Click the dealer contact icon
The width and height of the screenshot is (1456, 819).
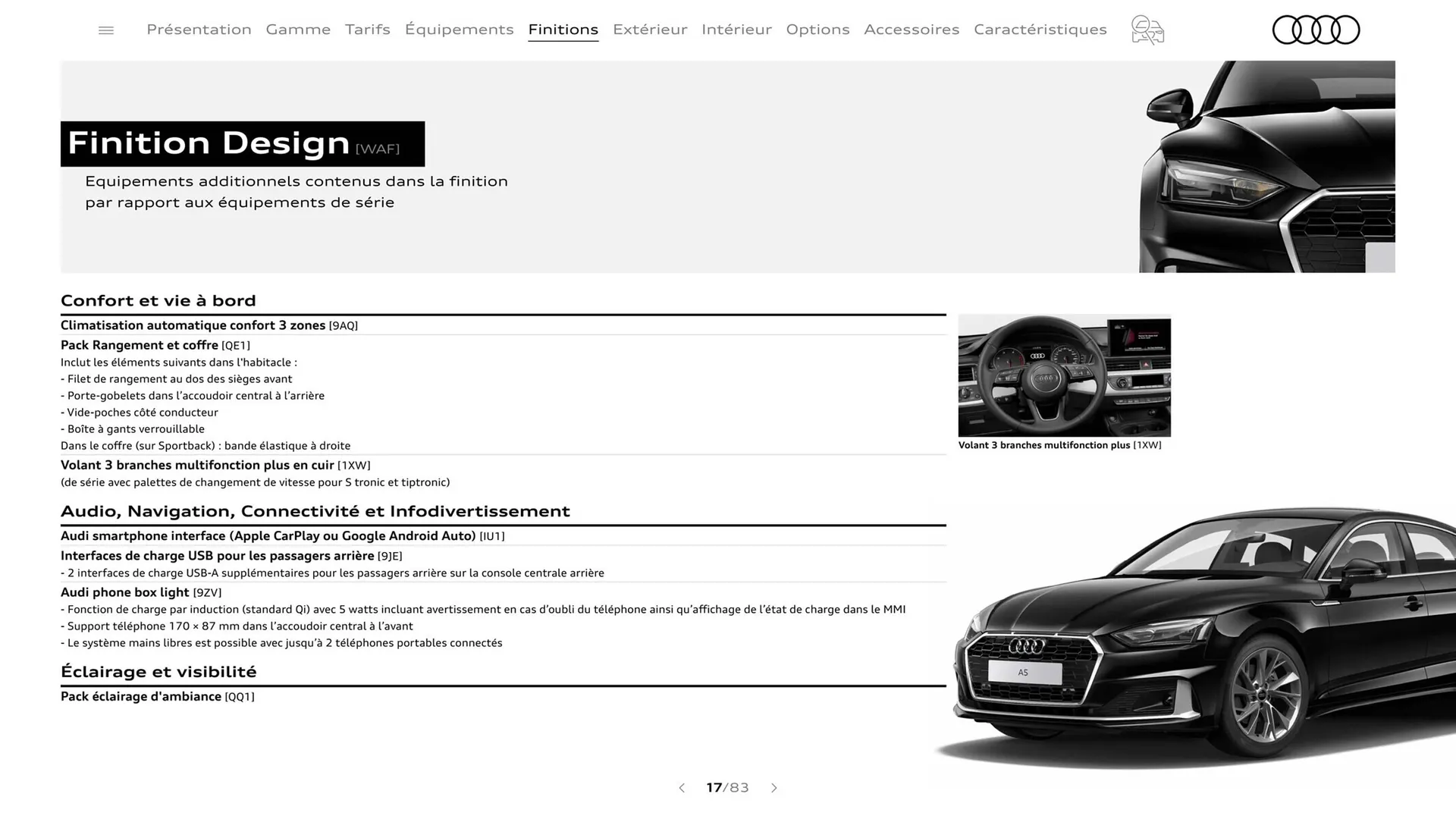click(1147, 30)
